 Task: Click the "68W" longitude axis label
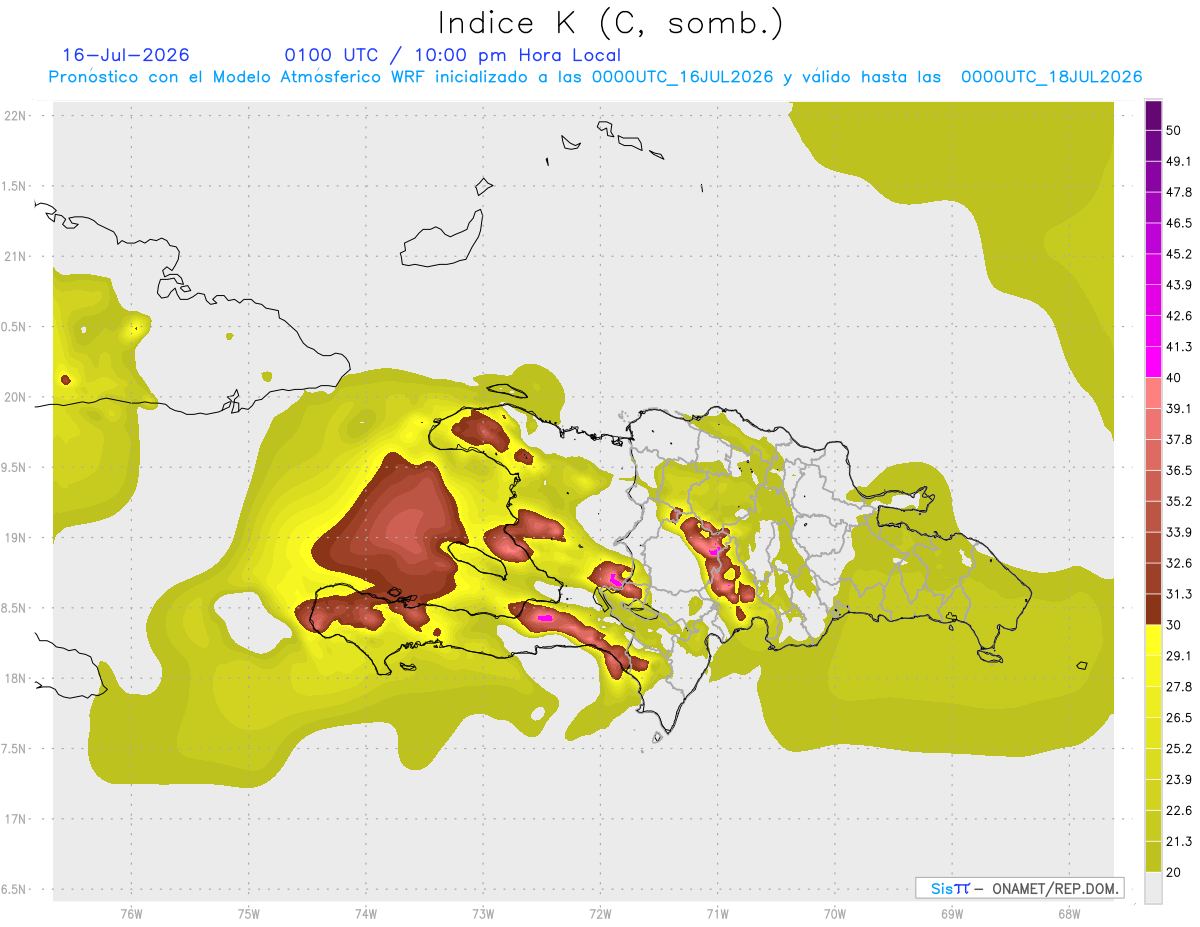[x=1068, y=914]
